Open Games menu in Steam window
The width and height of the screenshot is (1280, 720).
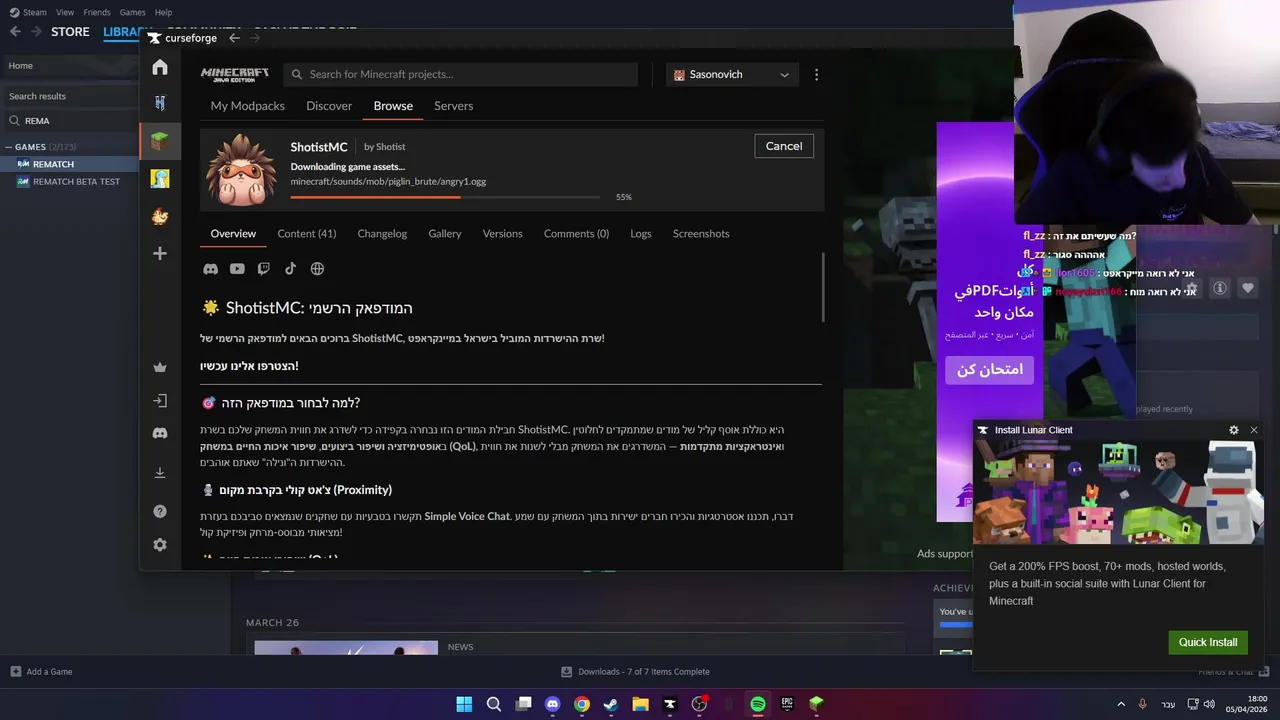tap(132, 12)
